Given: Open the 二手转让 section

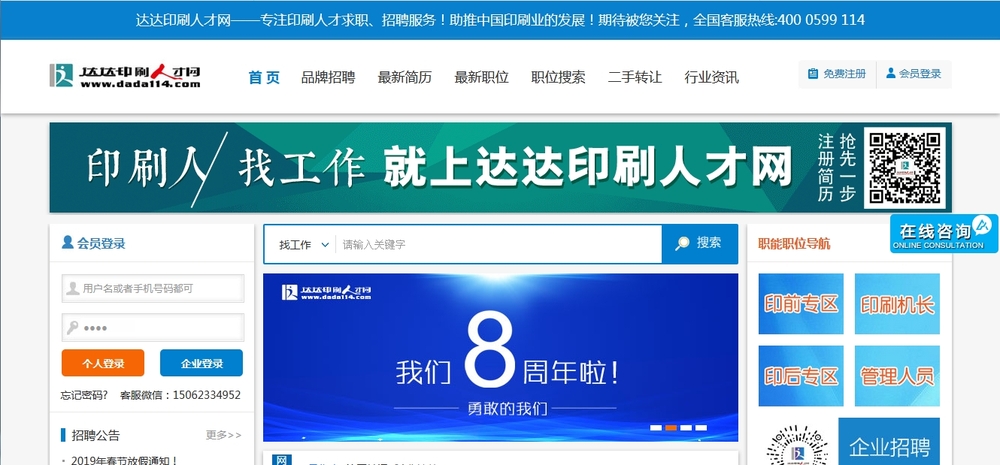Looking at the screenshot, I should [635, 77].
